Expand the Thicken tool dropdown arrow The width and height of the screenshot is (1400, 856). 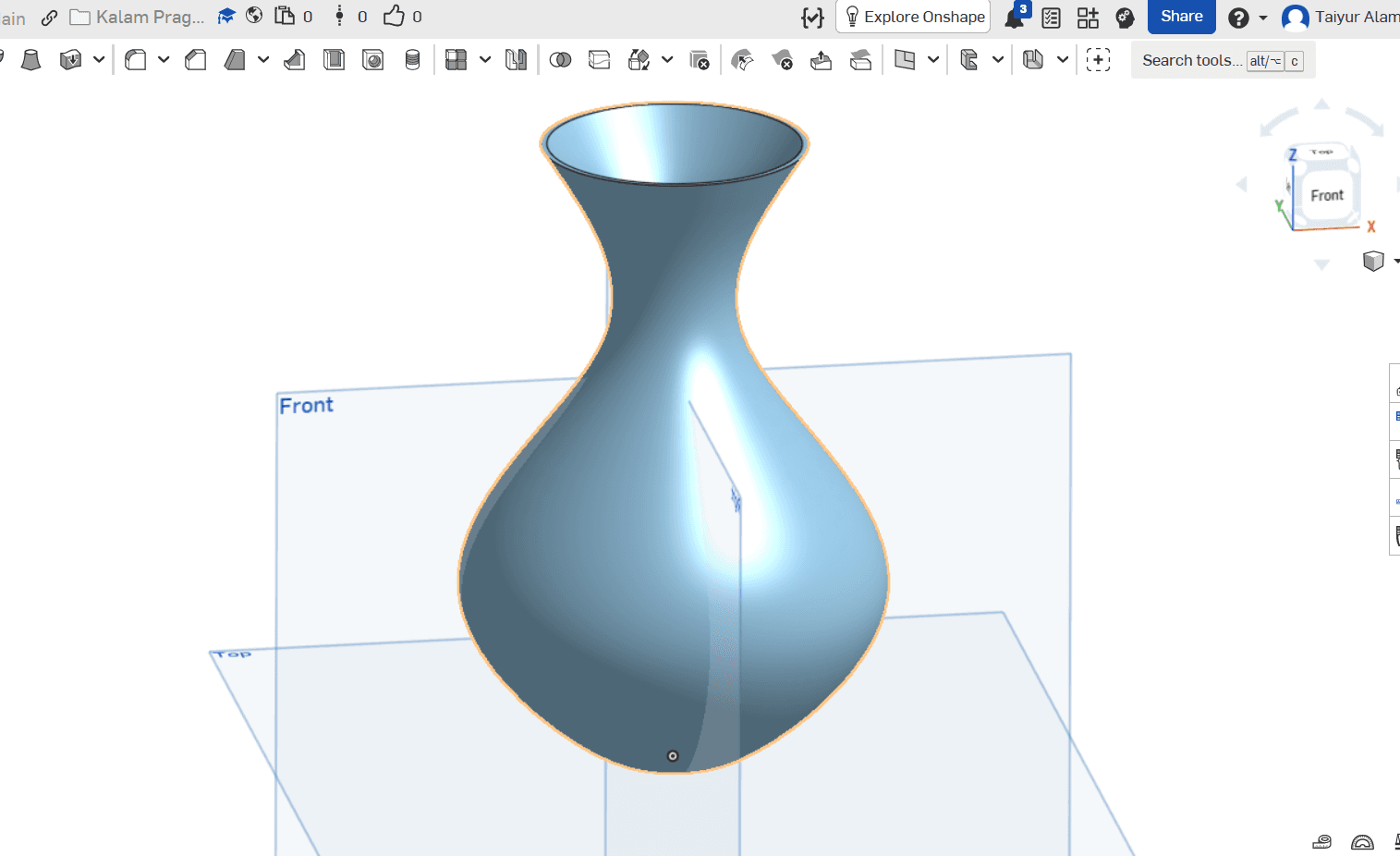click(x=99, y=60)
